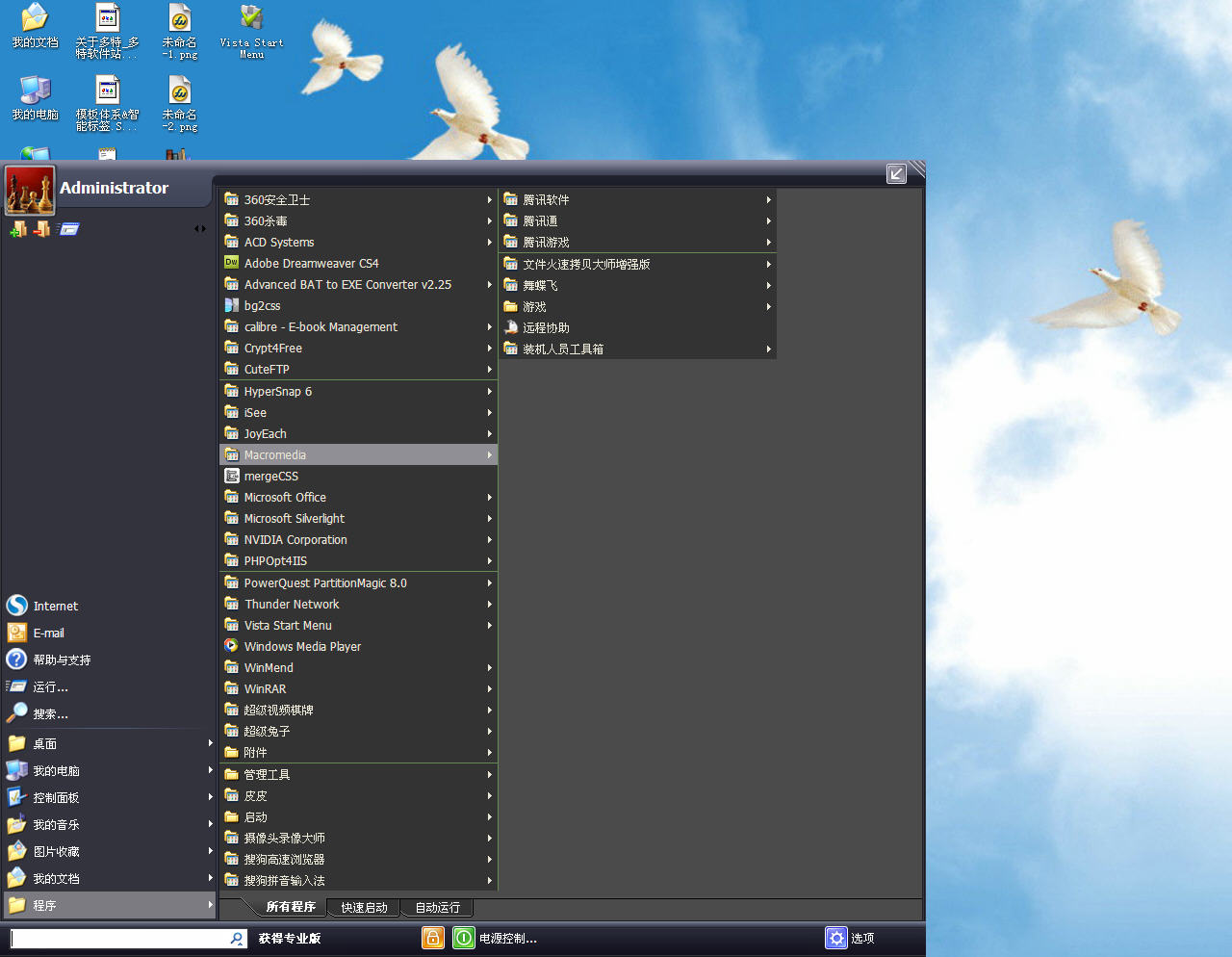Screen dimensions: 1232x957
Task: Click the left-right arrows to resize the panel
Action: (x=200, y=229)
